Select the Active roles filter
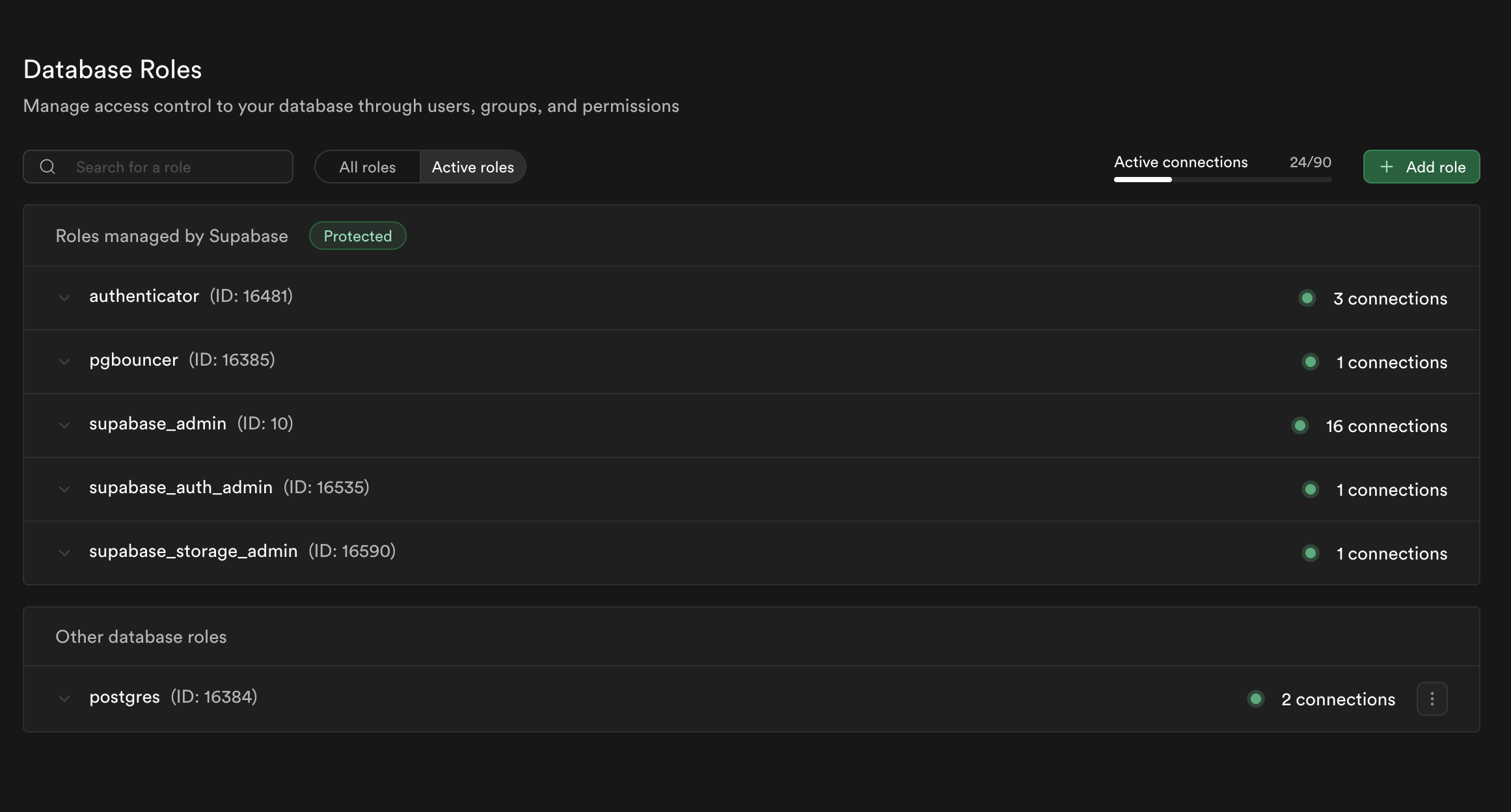 [x=472, y=167]
